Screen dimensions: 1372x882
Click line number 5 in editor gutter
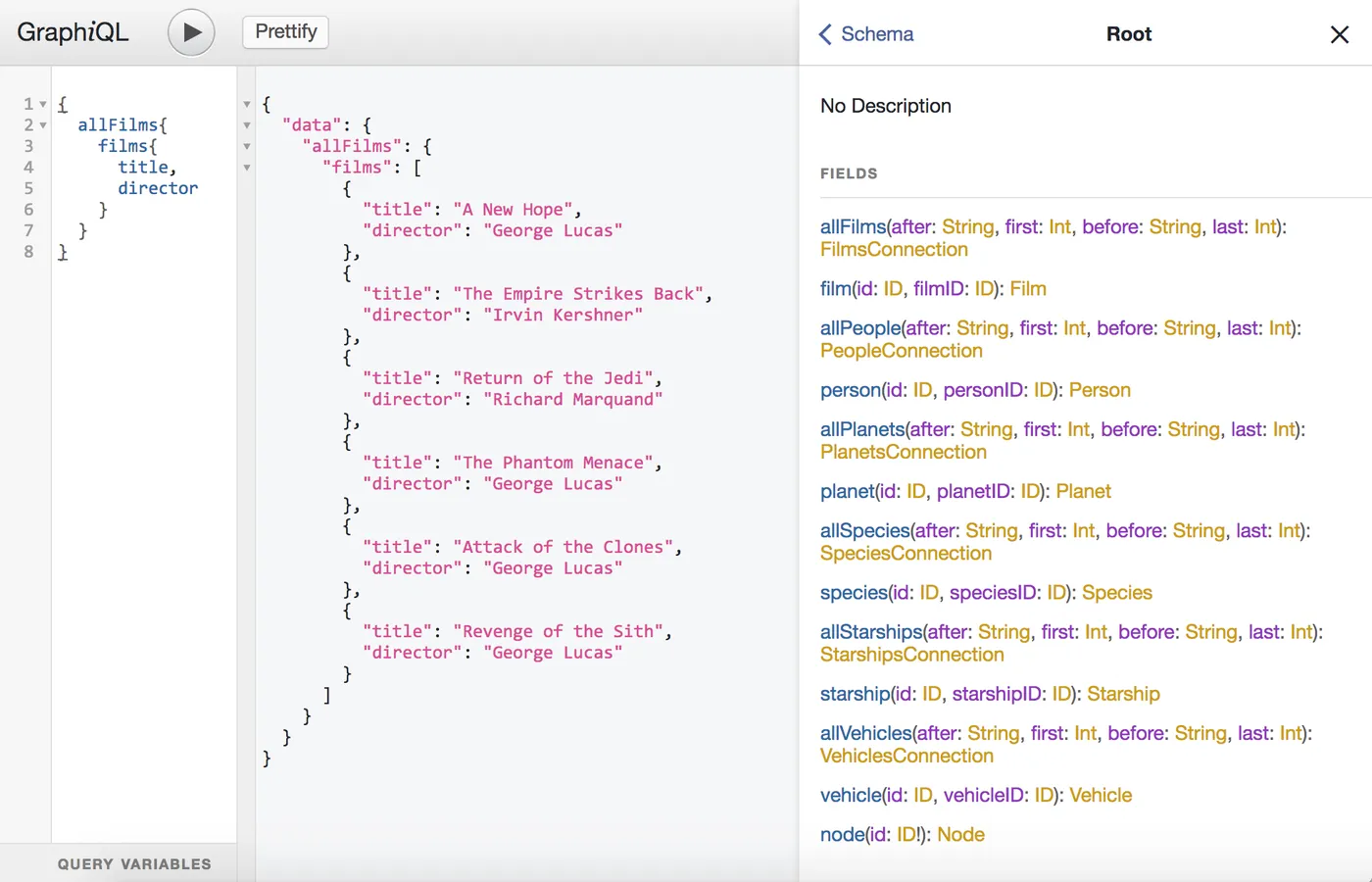(x=28, y=188)
